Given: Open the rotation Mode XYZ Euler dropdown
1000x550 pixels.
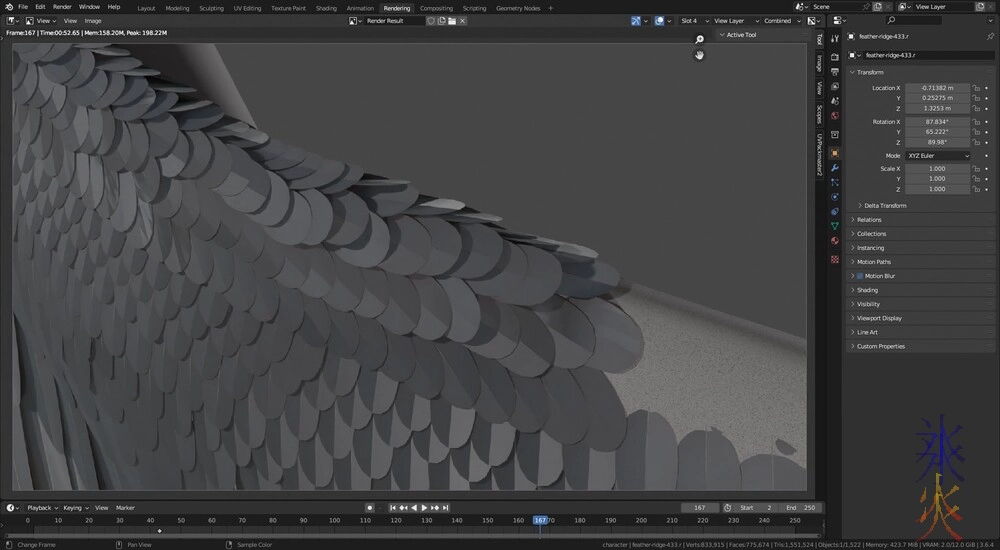Looking at the screenshot, I should click(x=938, y=156).
